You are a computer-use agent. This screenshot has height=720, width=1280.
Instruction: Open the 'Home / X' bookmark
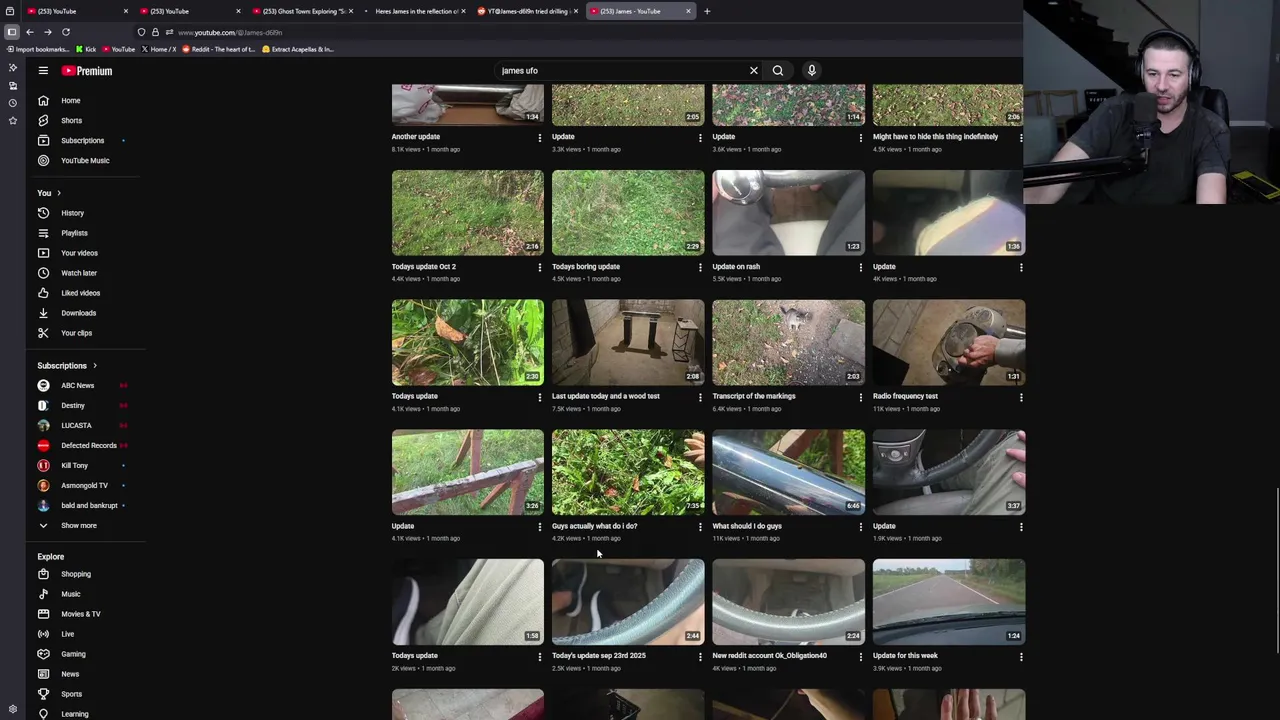[x=159, y=49]
